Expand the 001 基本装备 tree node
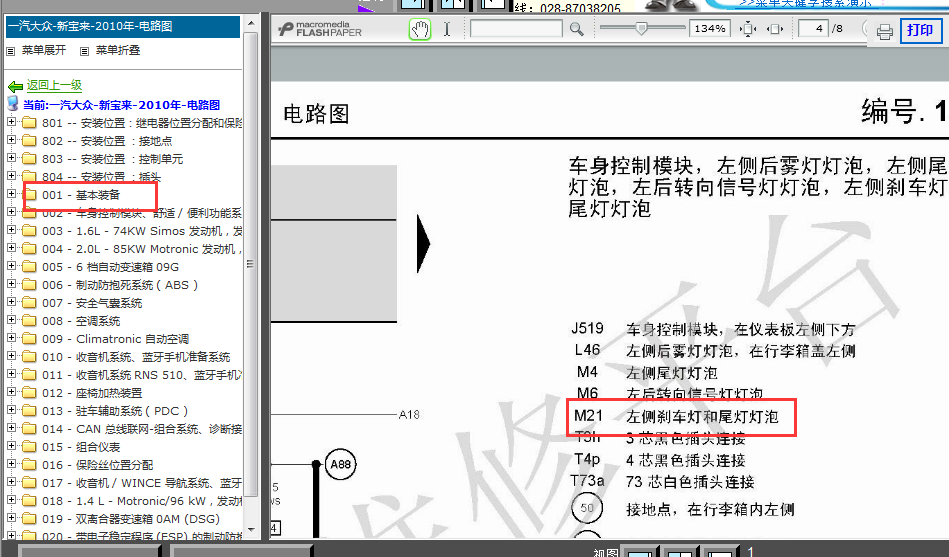Image resolution: width=949 pixels, height=557 pixels. (11, 194)
